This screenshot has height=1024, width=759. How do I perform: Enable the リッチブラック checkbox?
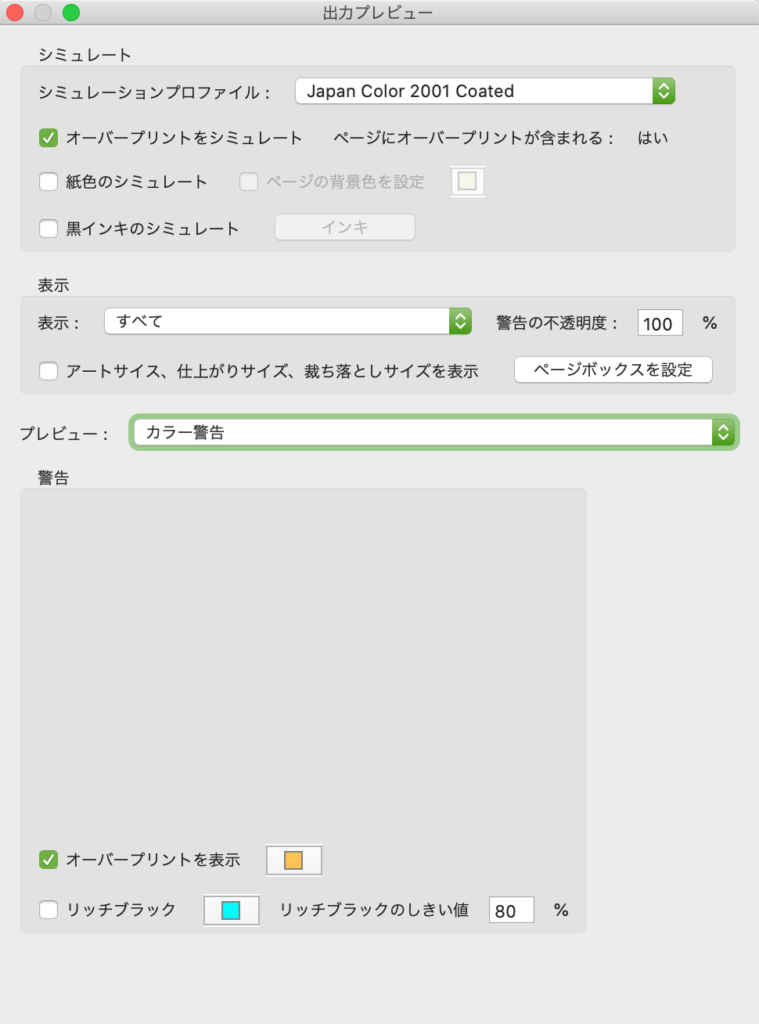48,909
